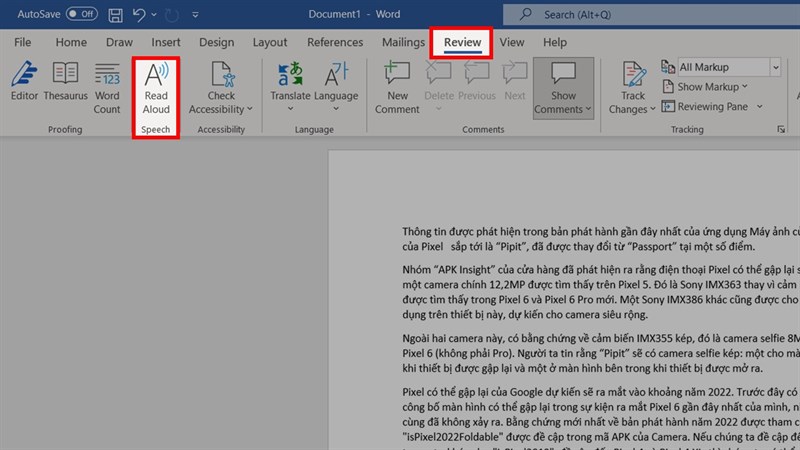
Task: Click the Search box in title bar
Action: [x=652, y=15]
